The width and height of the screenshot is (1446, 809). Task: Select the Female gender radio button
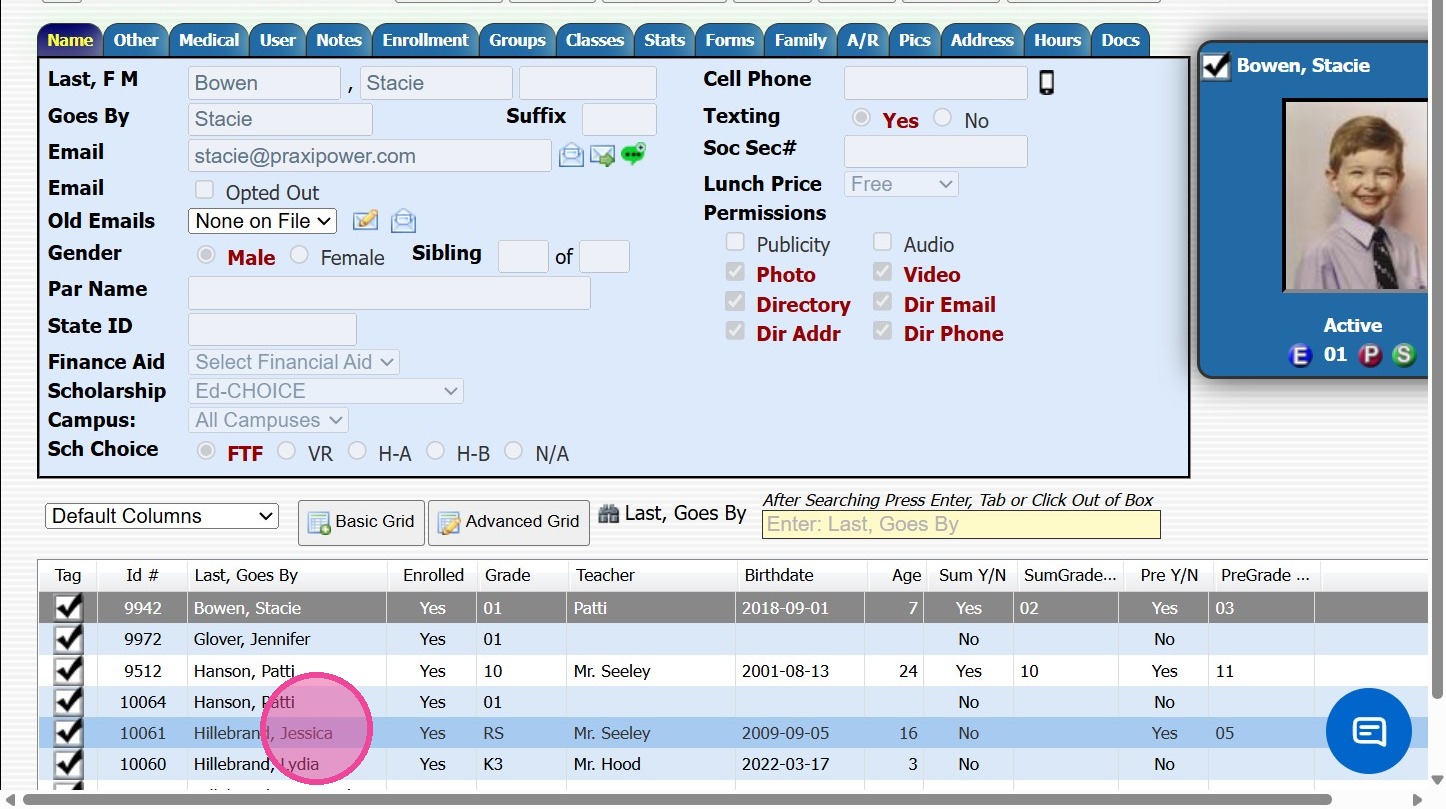[x=299, y=255]
